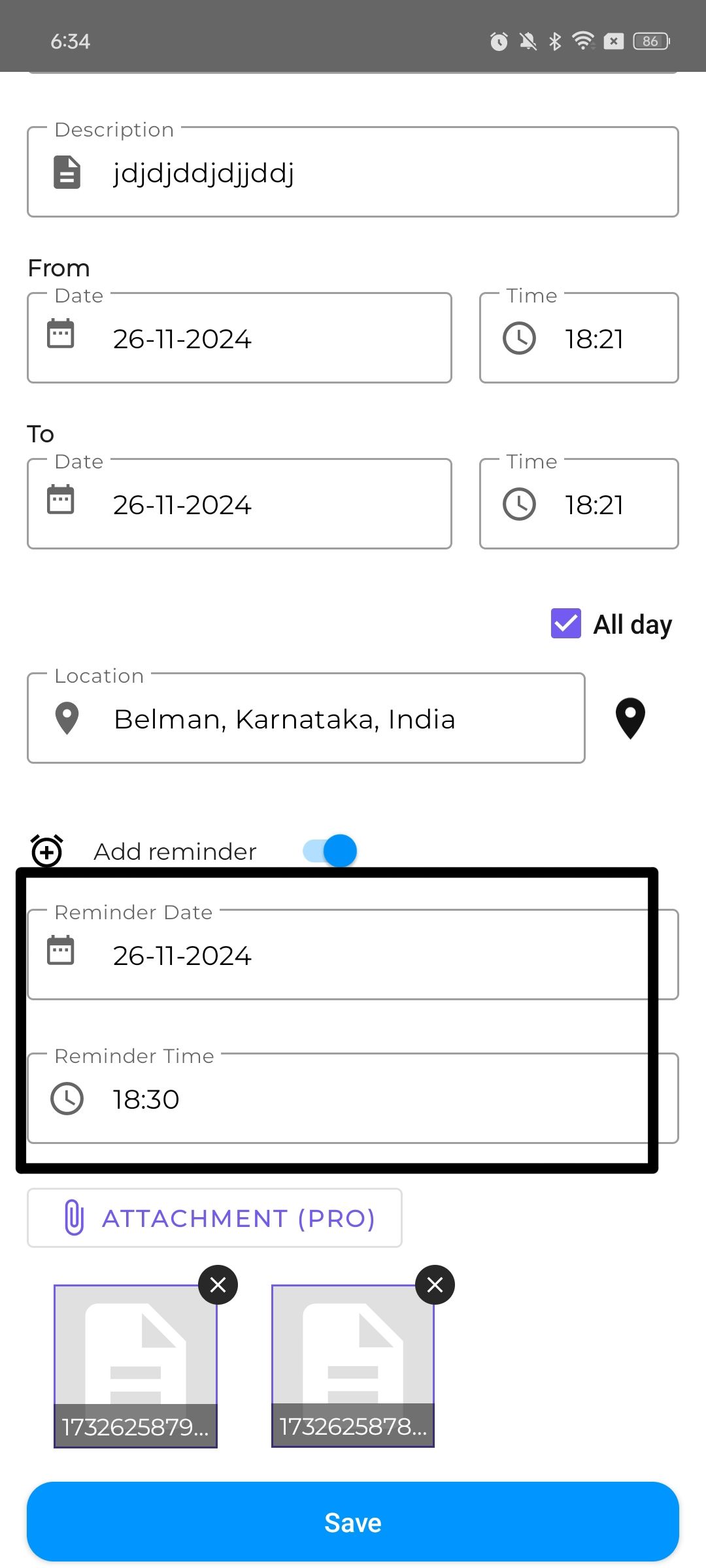Click the ATTACHMENT (PRO) button
The height and width of the screenshot is (1568, 706).
(x=214, y=1218)
